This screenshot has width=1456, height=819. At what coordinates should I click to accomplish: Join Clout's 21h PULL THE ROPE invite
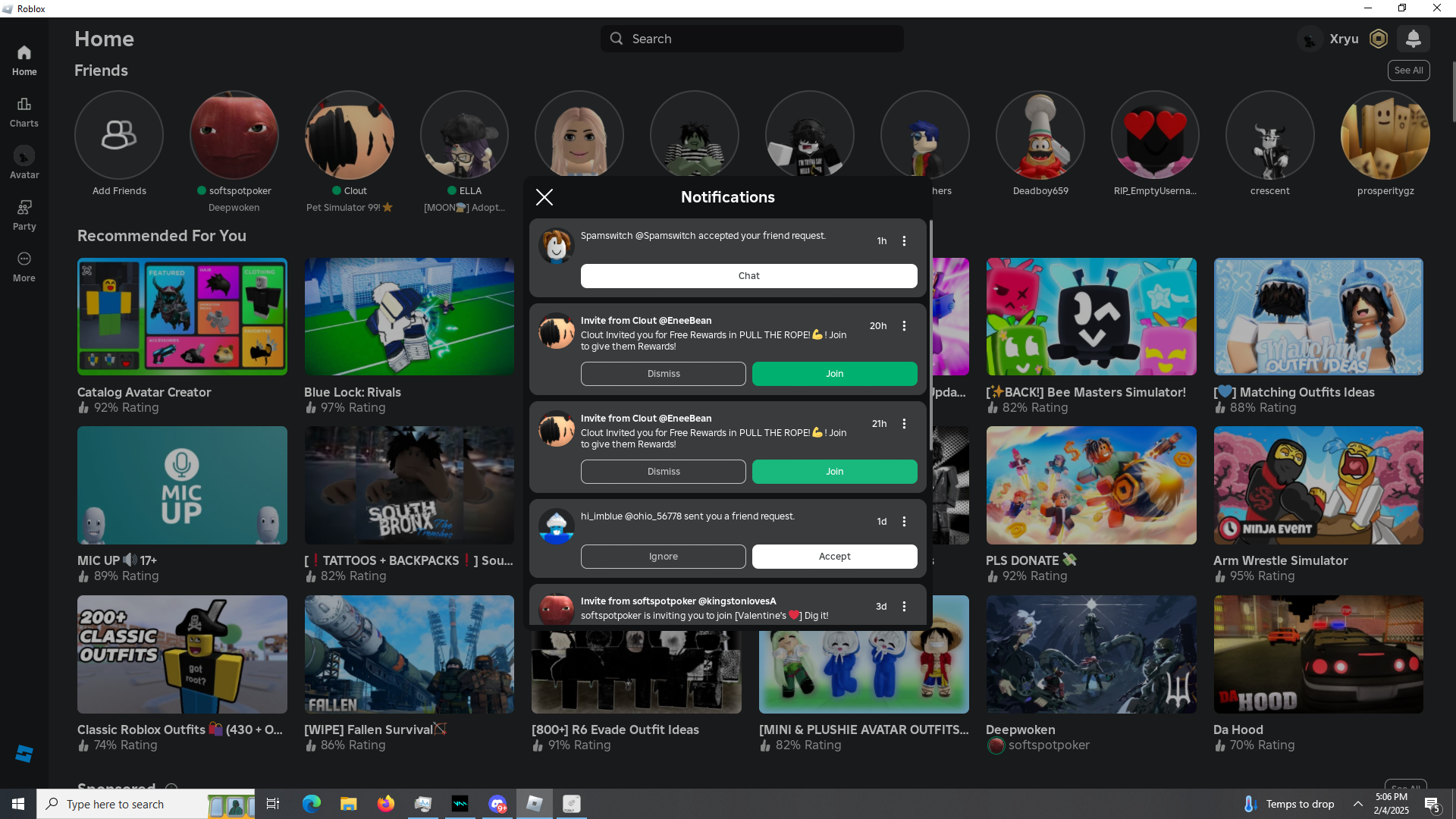coord(834,472)
